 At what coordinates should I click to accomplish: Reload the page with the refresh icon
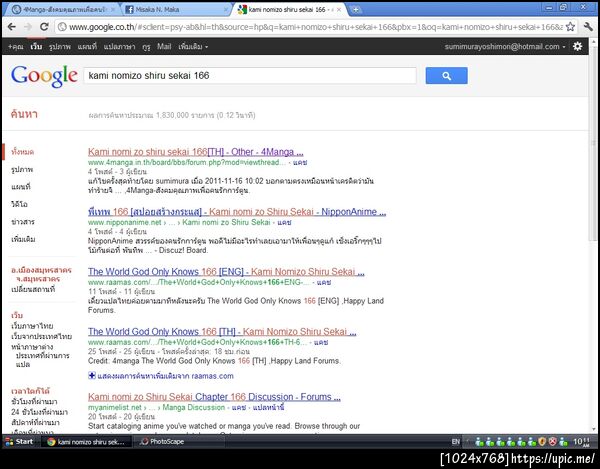[x=44, y=27]
